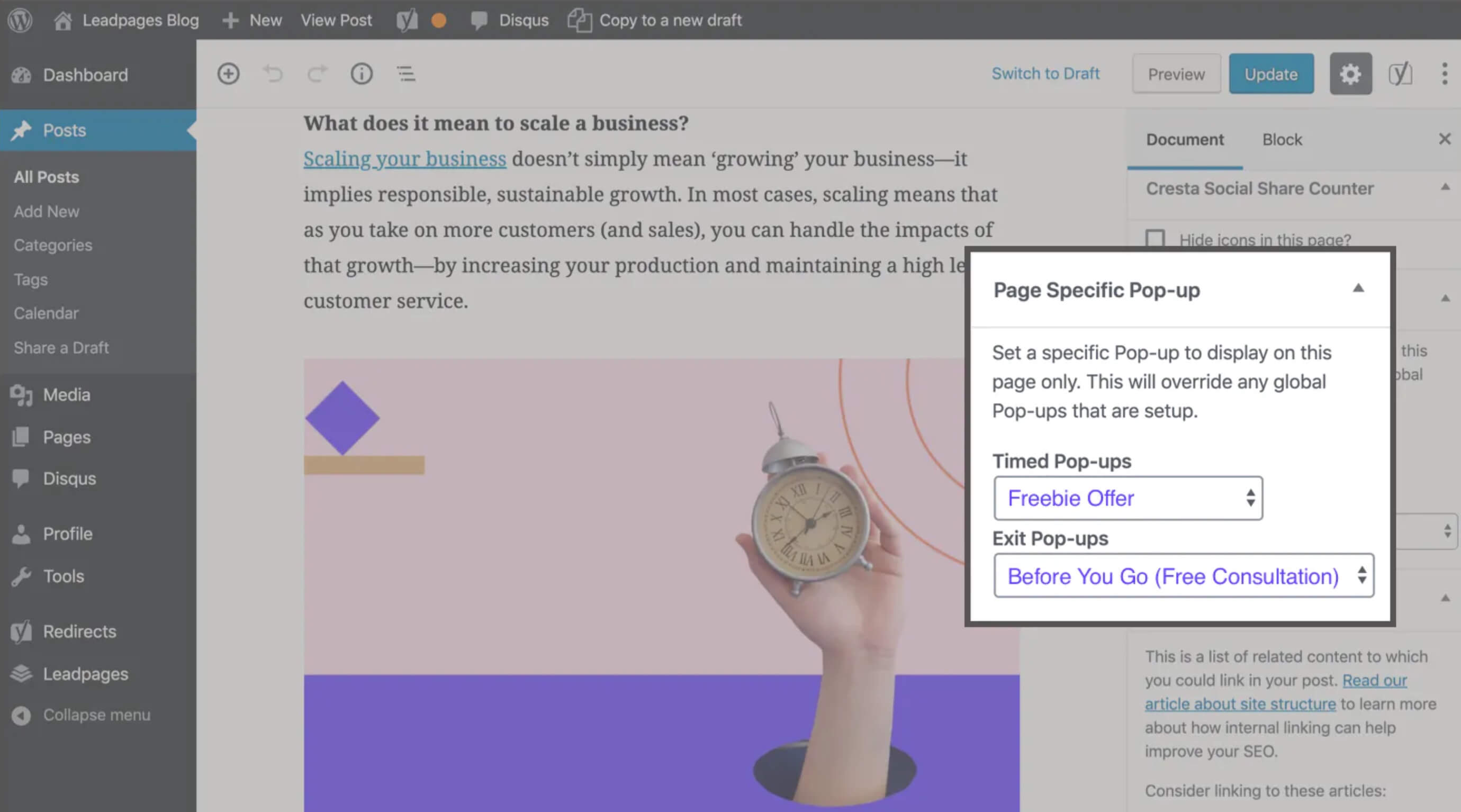Viewport: 1461px width, 812px height.
Task: Click the redo arrow toolbar icon
Action: click(x=317, y=73)
